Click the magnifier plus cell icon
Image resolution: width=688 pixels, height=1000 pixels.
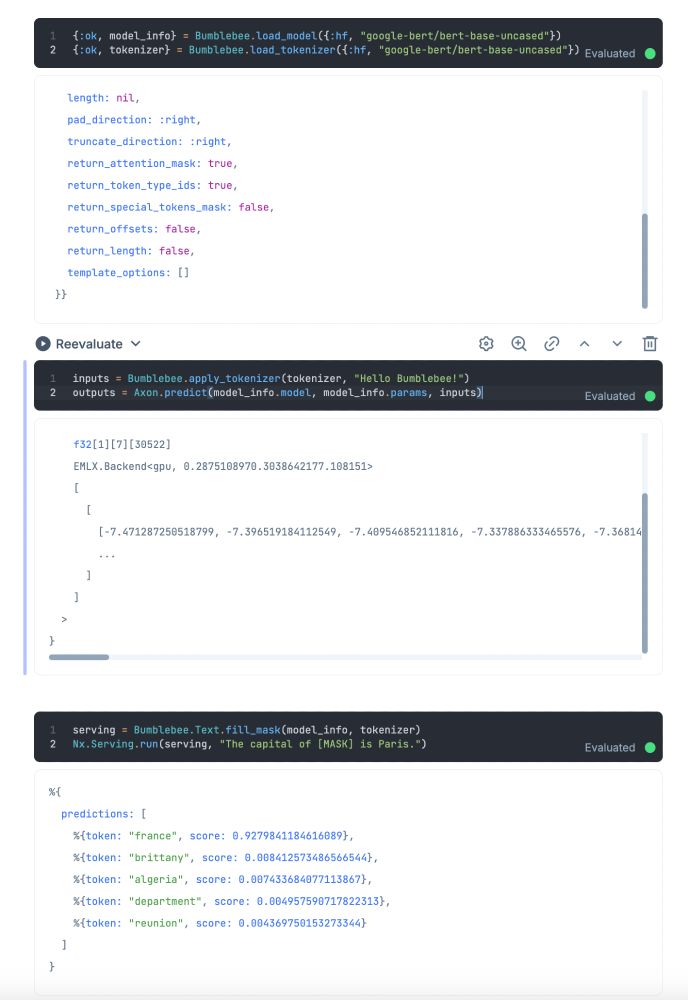pyautogui.click(x=519, y=344)
